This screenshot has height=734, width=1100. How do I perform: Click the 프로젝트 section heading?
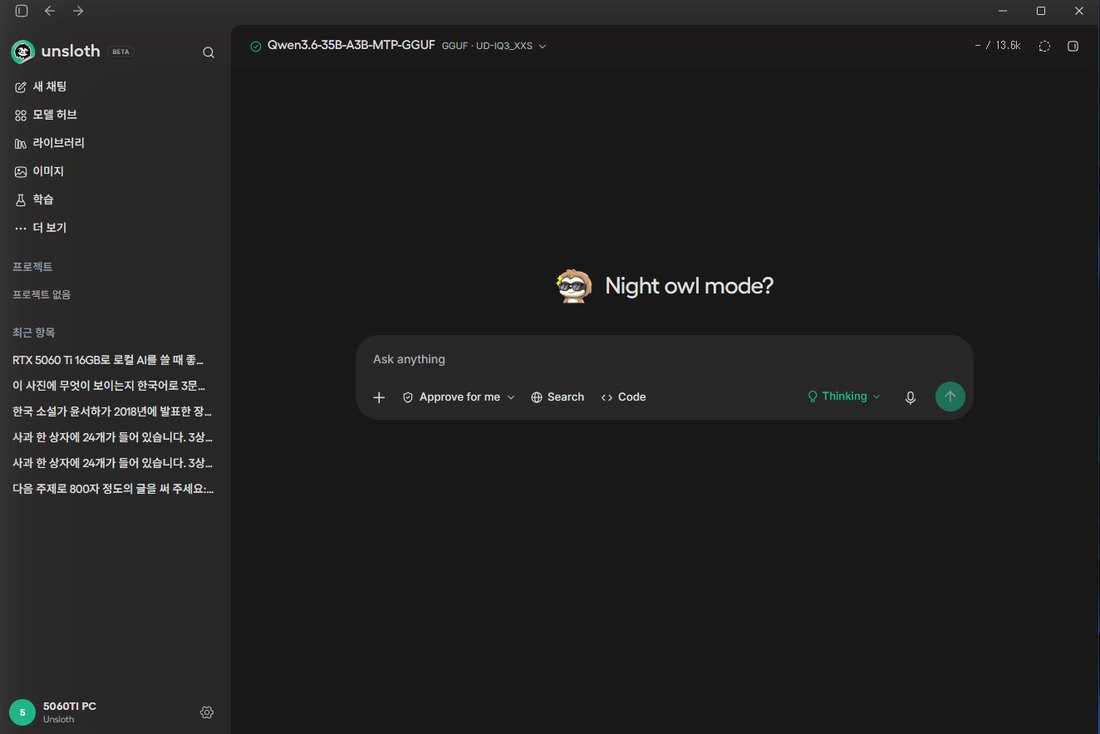pyautogui.click(x=32, y=267)
